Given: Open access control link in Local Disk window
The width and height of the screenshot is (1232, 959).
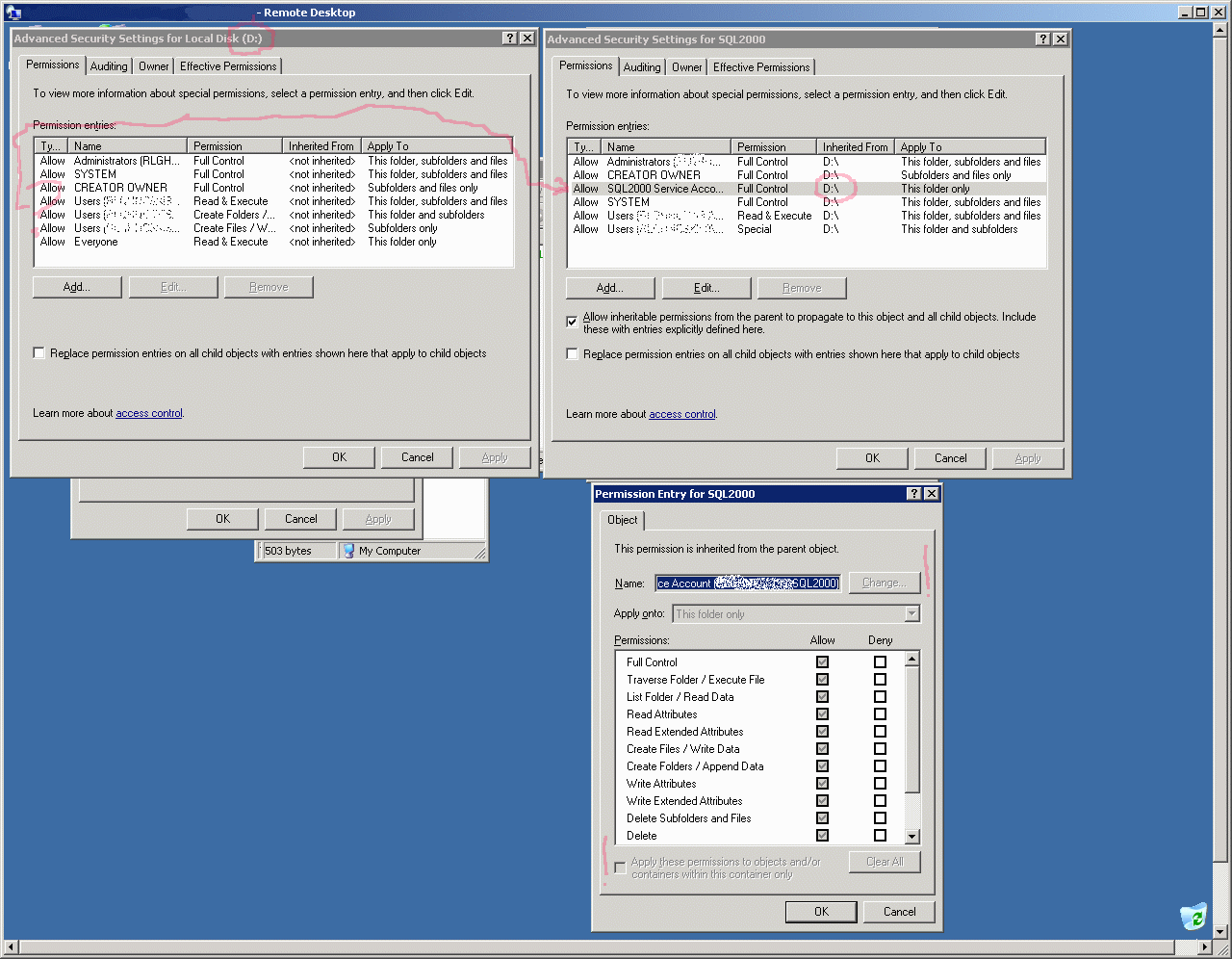Looking at the screenshot, I should click(x=149, y=413).
